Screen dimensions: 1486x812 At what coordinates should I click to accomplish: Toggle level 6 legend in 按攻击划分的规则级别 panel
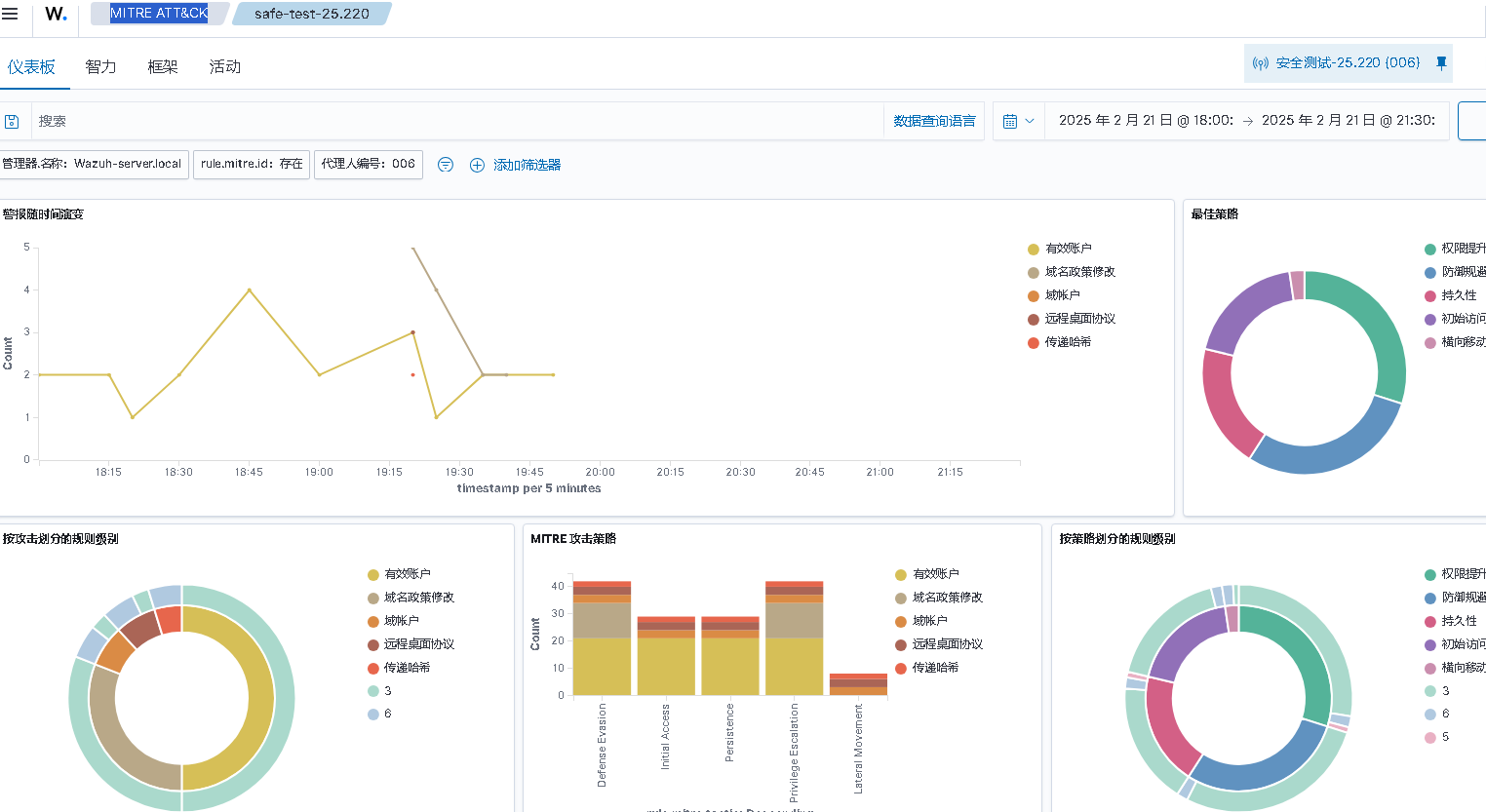click(x=387, y=715)
